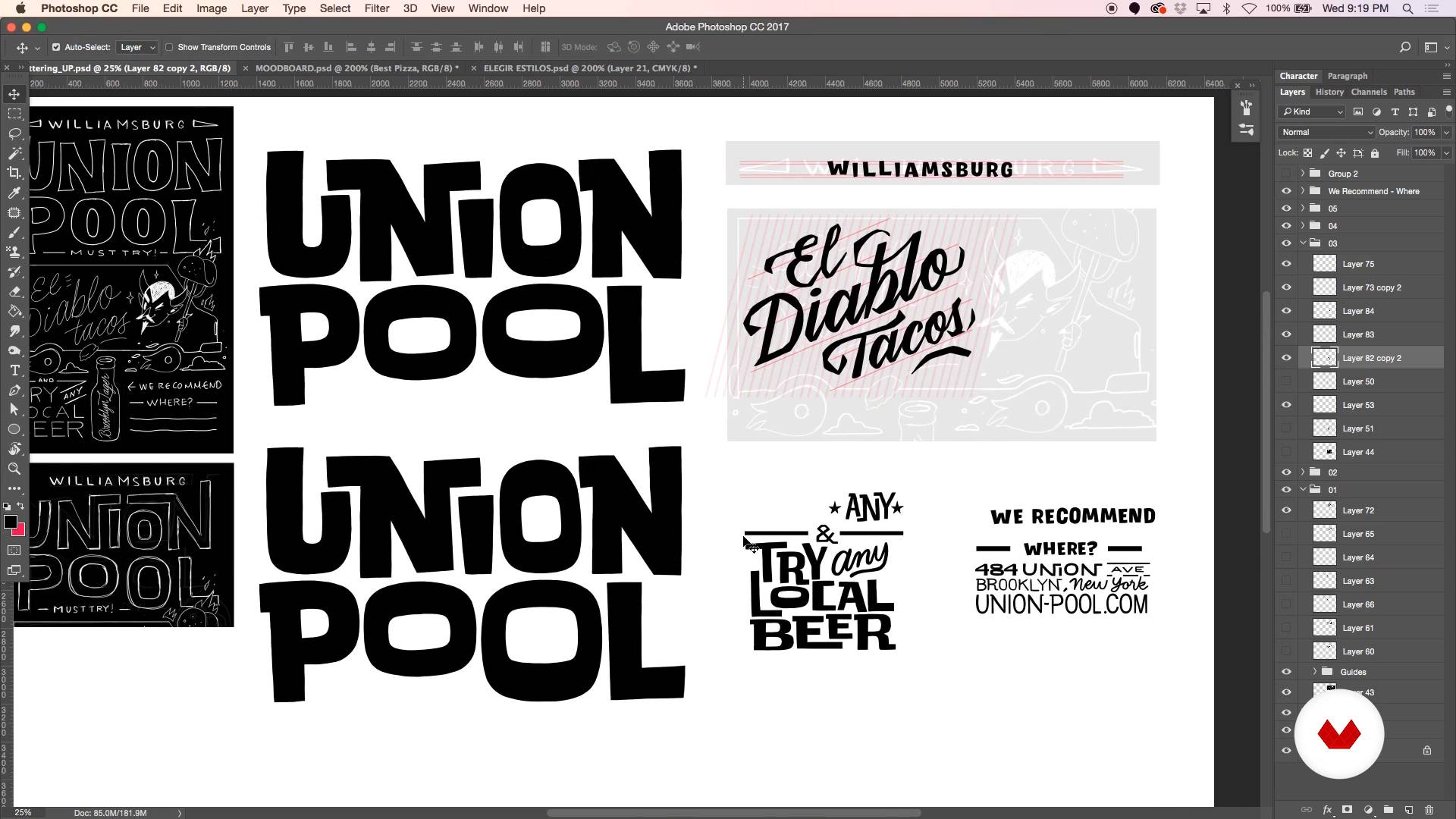The width and height of the screenshot is (1456, 819).
Task: Select the Horizontal Type tool
Action: tap(14, 370)
